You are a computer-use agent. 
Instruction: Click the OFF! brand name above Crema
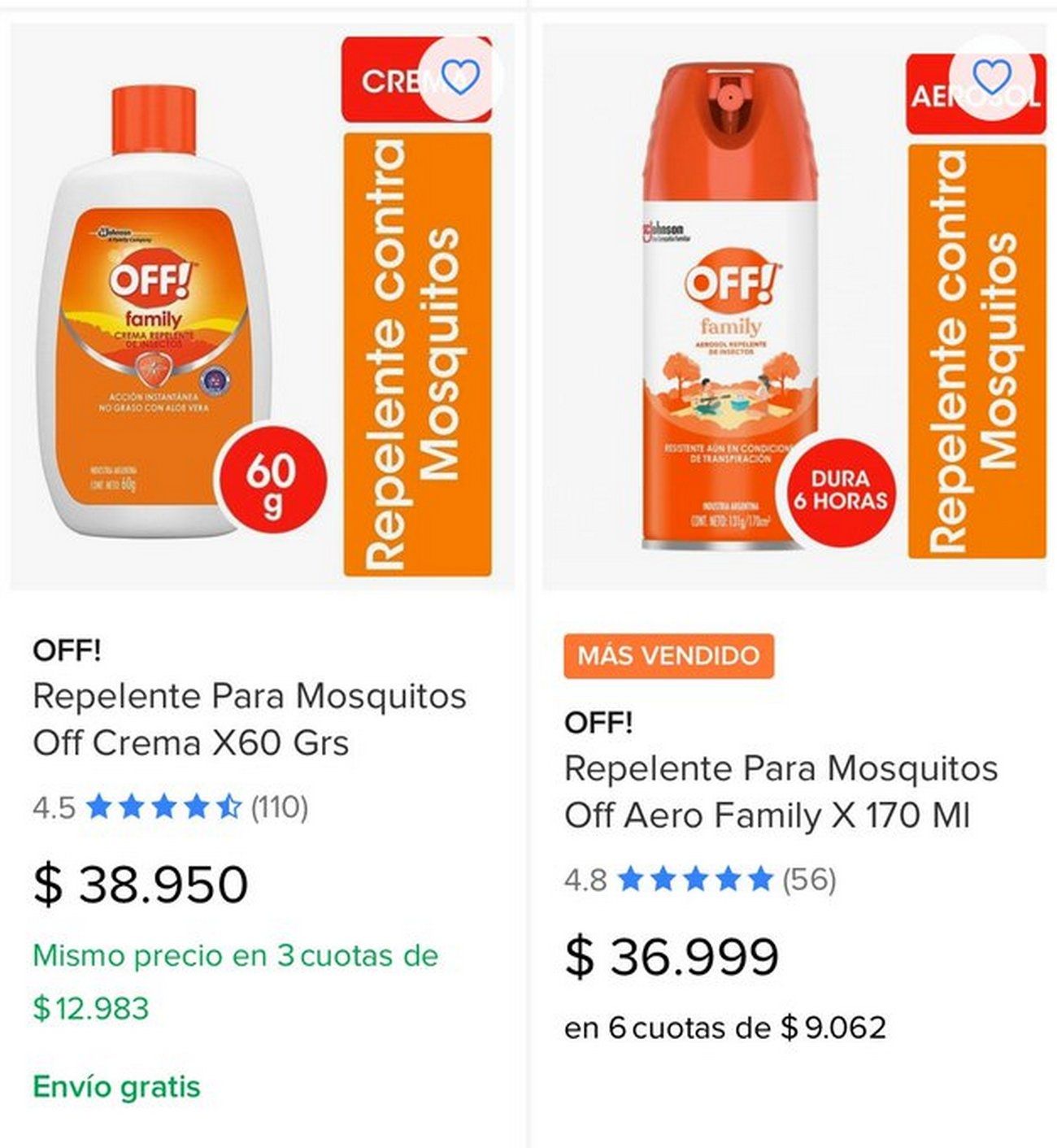tap(67, 651)
